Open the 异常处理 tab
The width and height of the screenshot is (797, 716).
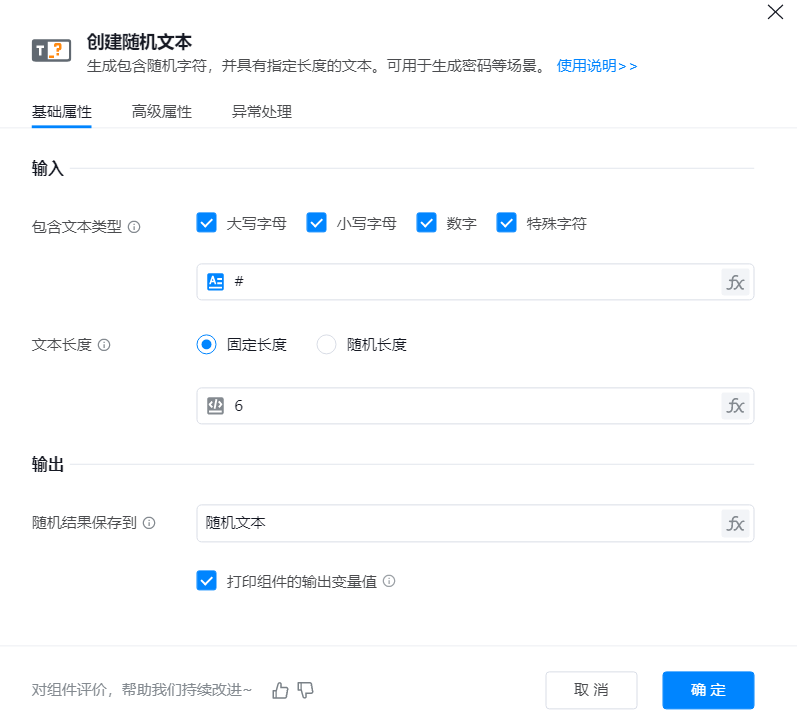pos(262,112)
